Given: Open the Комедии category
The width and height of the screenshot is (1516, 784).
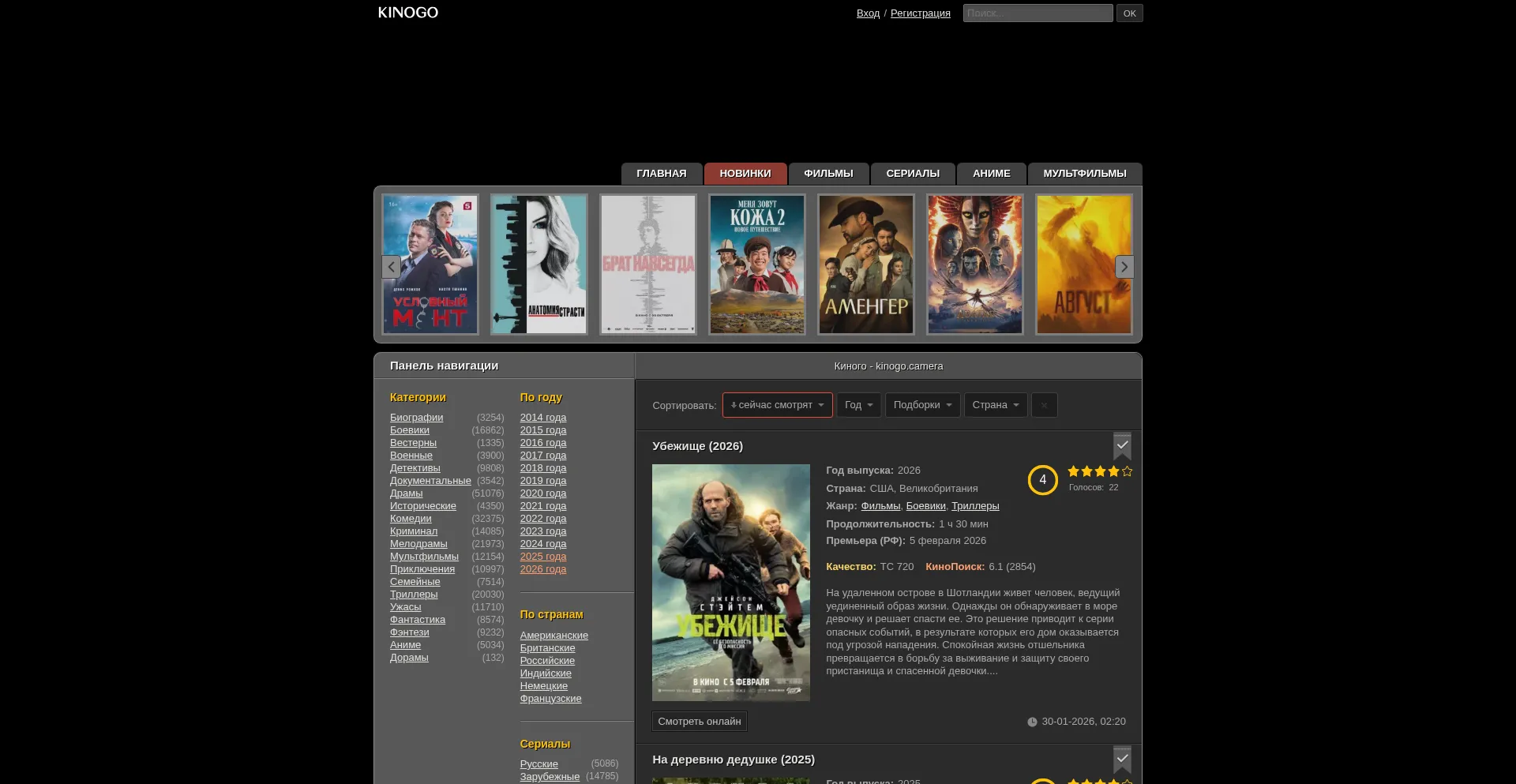Looking at the screenshot, I should coord(411,519).
